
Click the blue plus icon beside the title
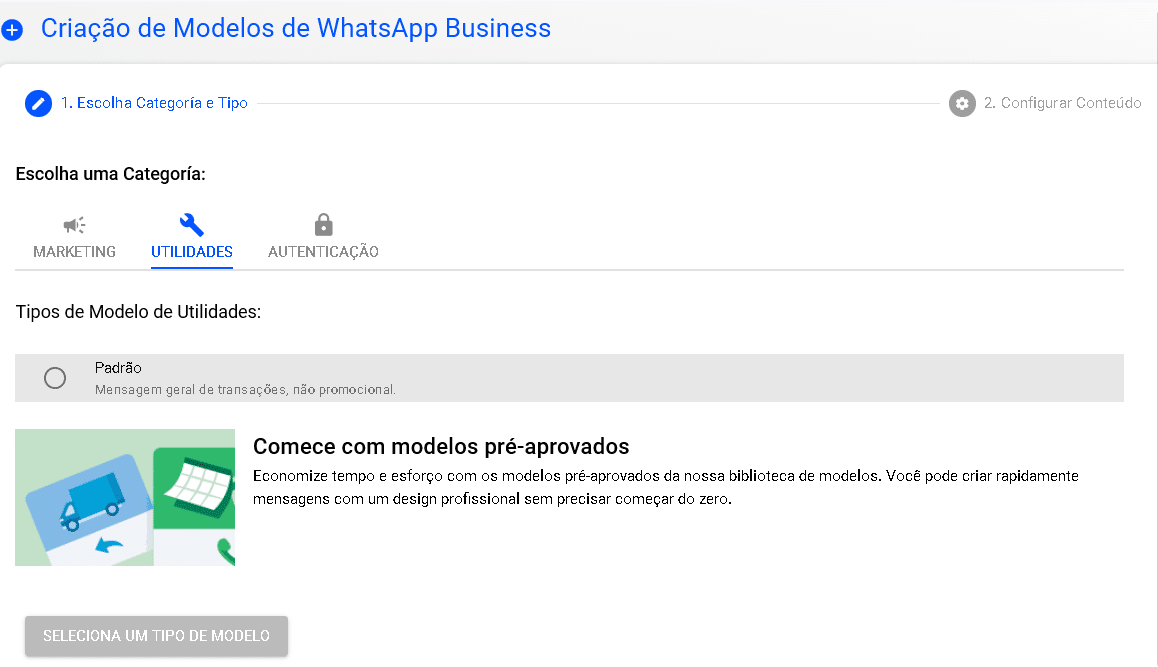(12, 29)
